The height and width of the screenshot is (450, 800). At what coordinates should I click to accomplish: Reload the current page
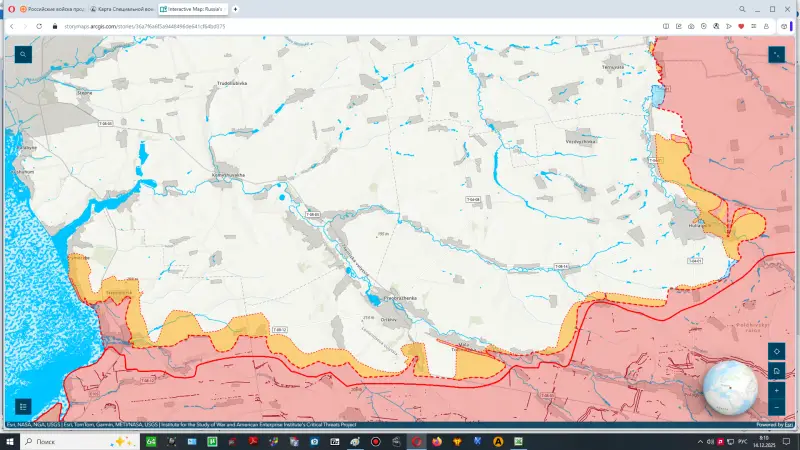(39, 26)
